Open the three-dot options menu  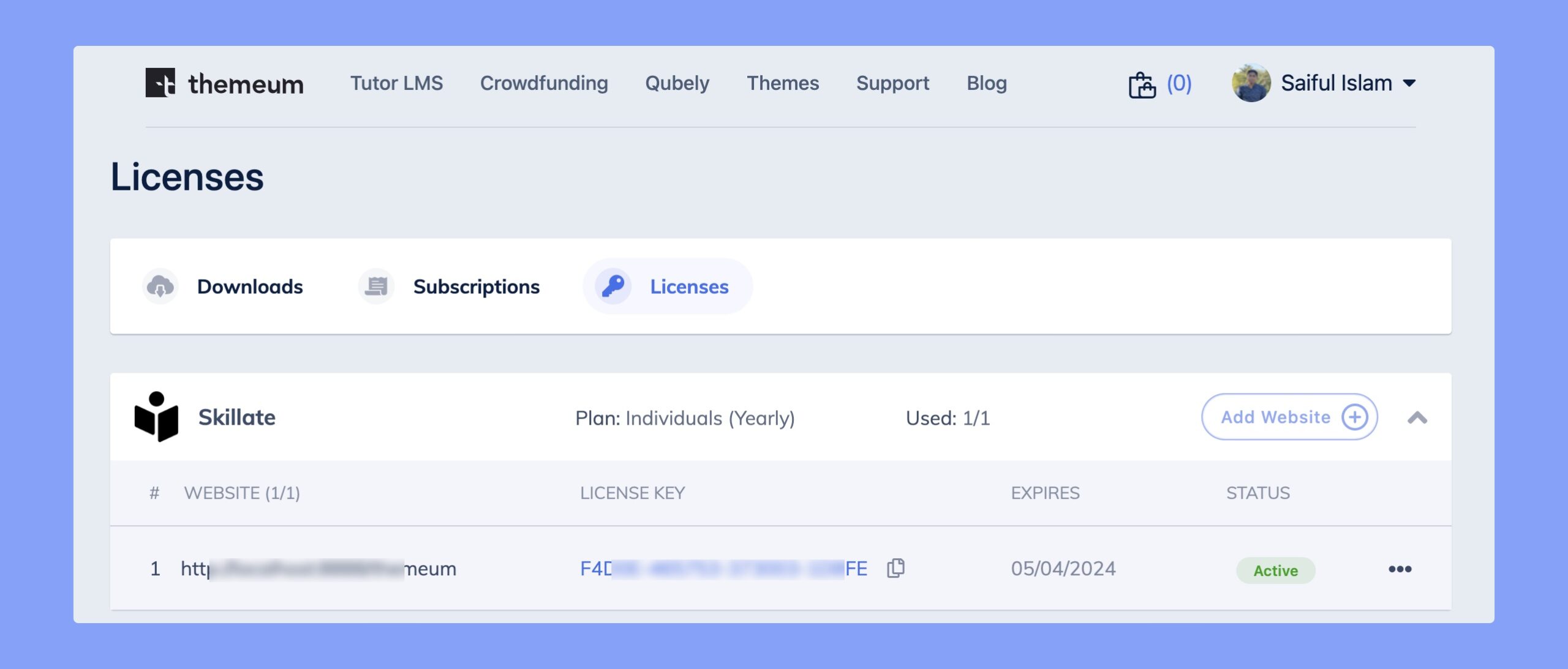click(1400, 569)
